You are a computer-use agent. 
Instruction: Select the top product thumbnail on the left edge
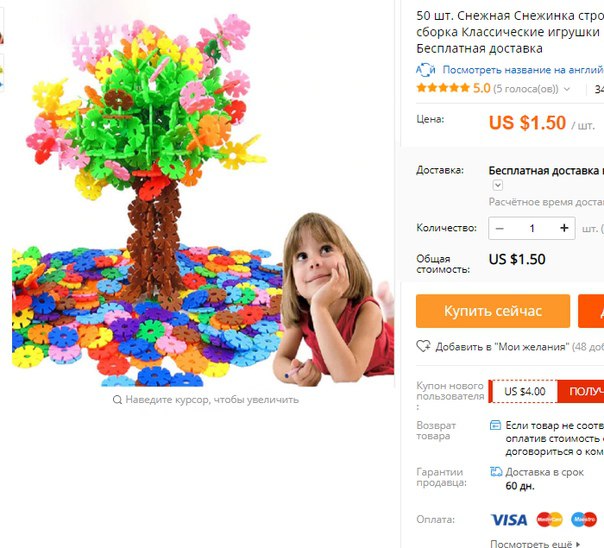tap(2, 27)
